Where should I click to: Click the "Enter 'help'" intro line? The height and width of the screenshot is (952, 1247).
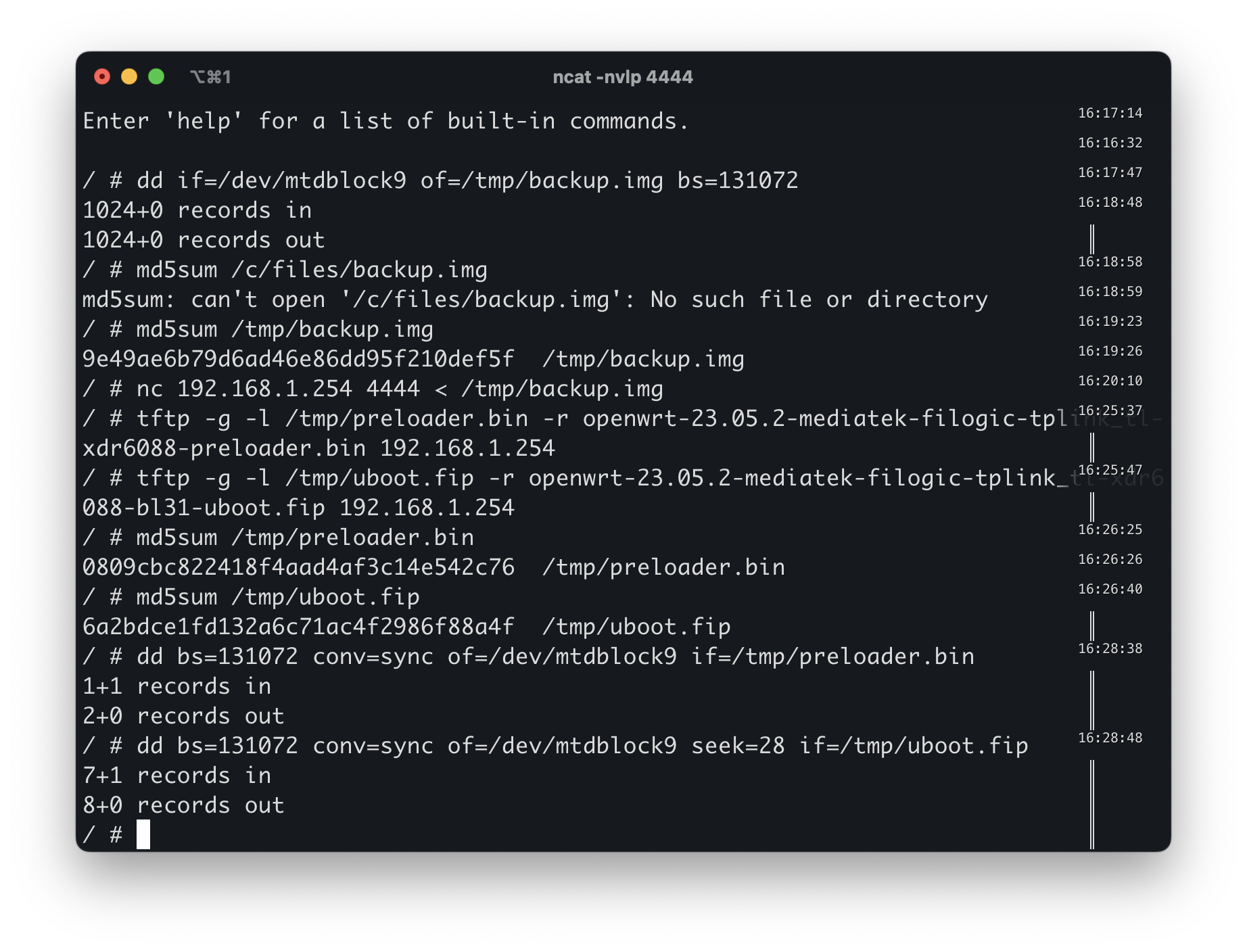pos(385,121)
